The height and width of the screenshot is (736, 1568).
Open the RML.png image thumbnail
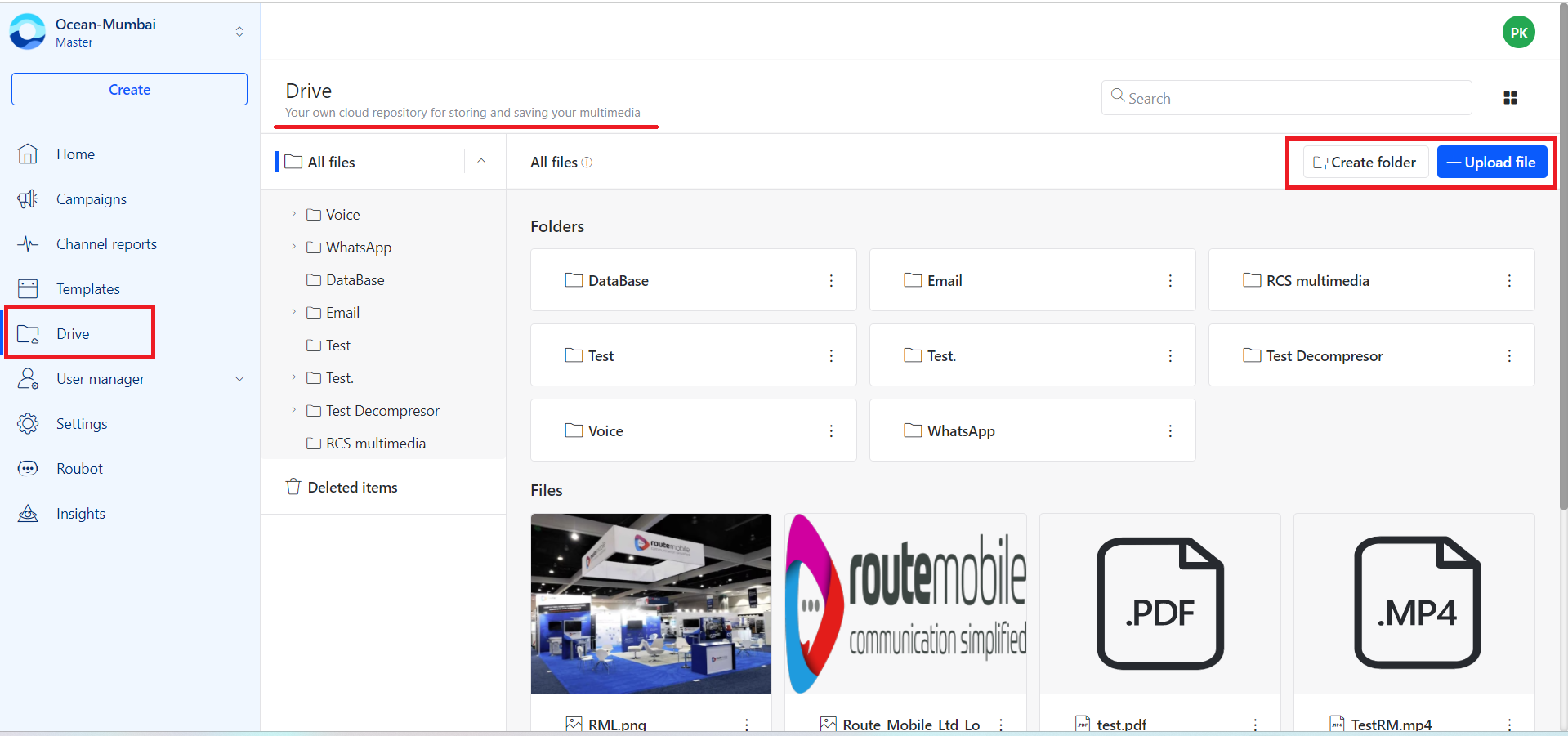[651, 604]
